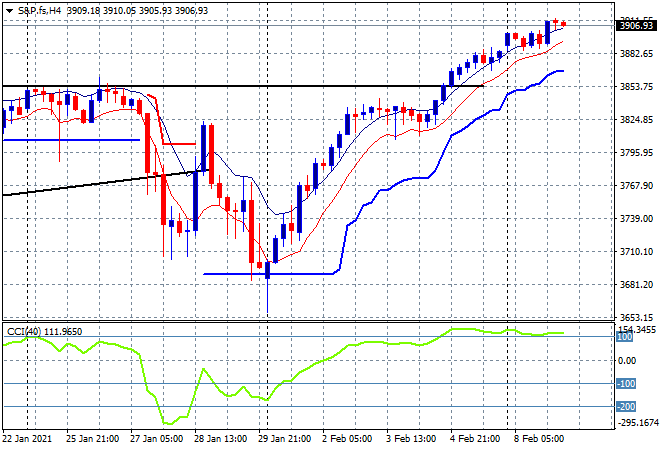Click the CCI 100 level label
The height and width of the screenshot is (450, 660).
click(624, 337)
